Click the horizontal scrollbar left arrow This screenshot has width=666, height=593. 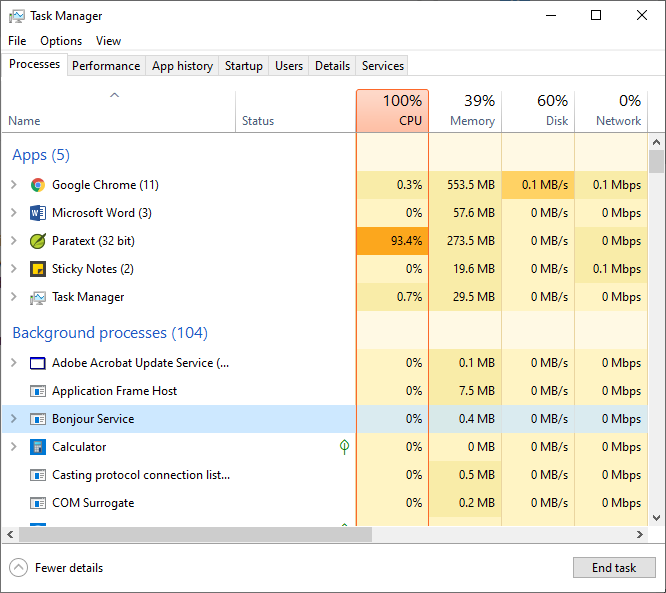click(10, 534)
